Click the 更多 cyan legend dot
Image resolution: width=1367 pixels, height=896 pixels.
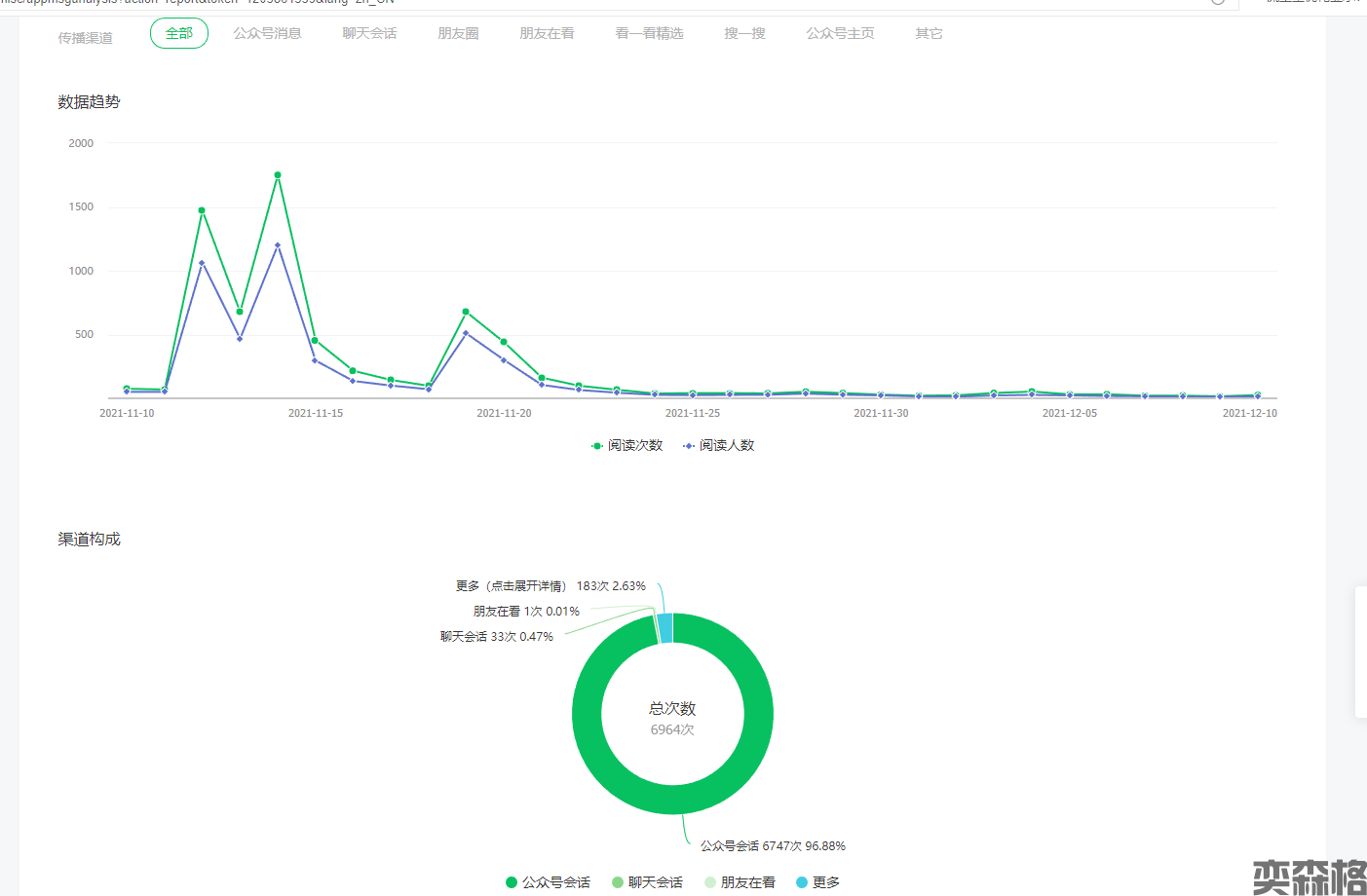point(802,882)
